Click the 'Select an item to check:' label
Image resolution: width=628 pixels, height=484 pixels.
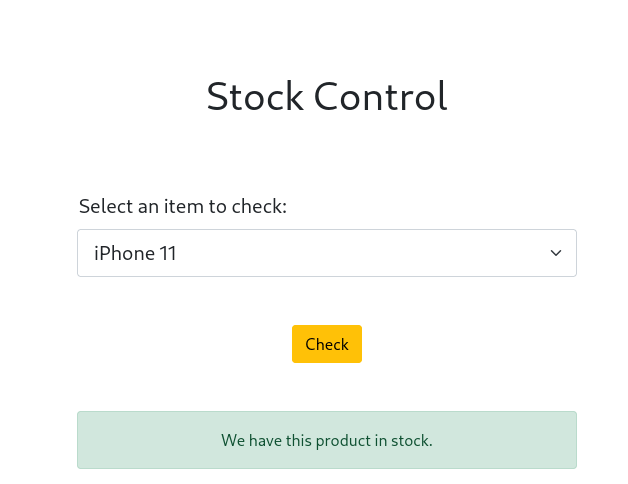point(182,206)
